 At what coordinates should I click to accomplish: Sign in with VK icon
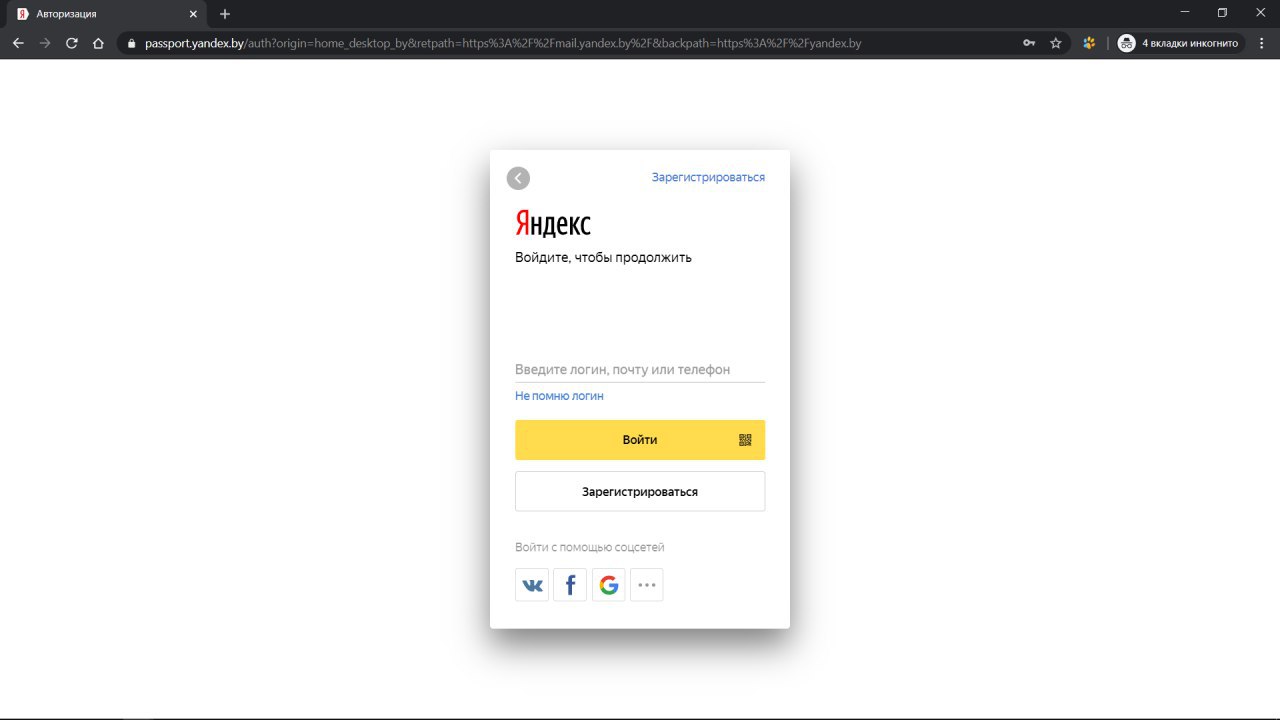coord(532,585)
